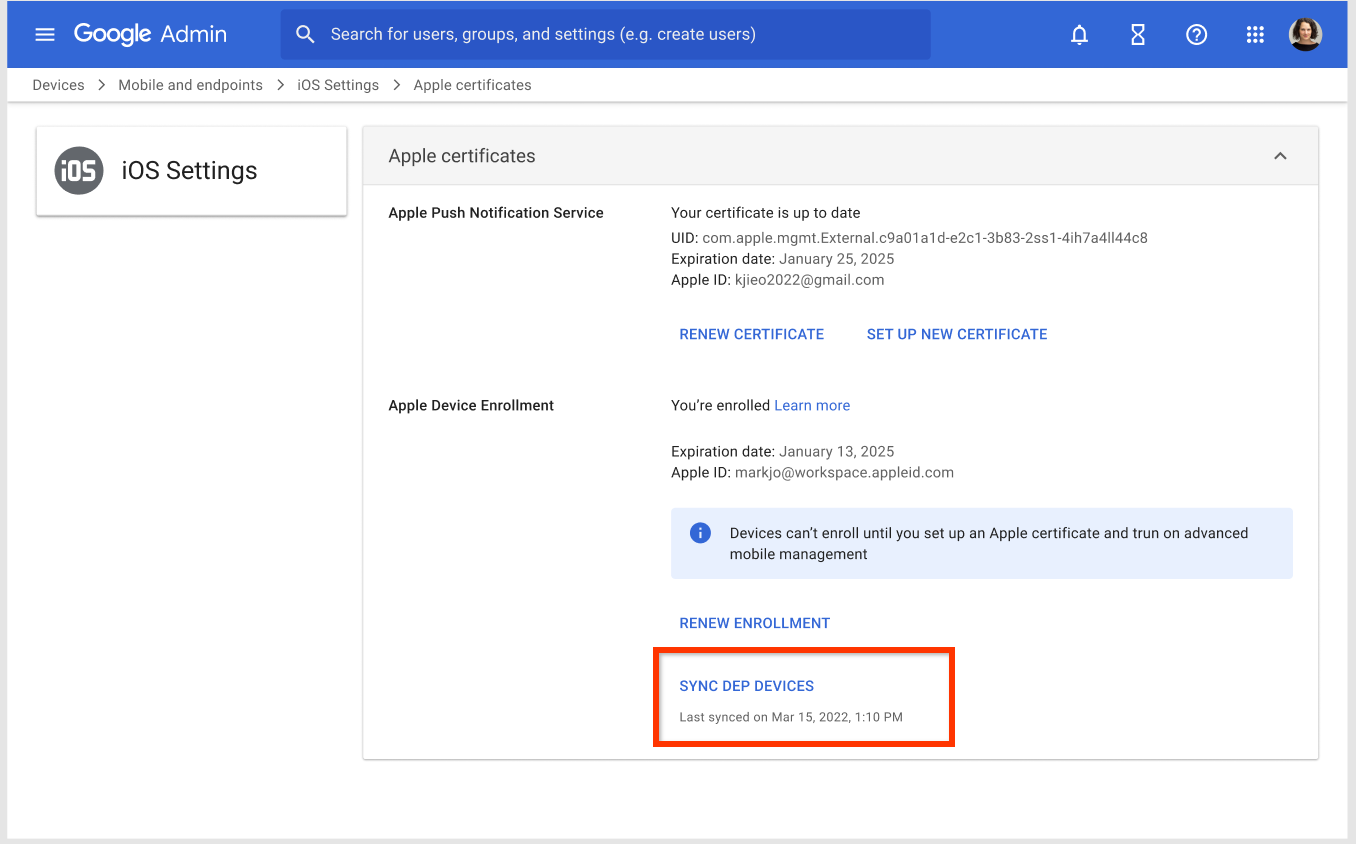Click Apple ID markjo@workspace.appleid.com
Screen dimensions: 1356x844
(812, 472)
